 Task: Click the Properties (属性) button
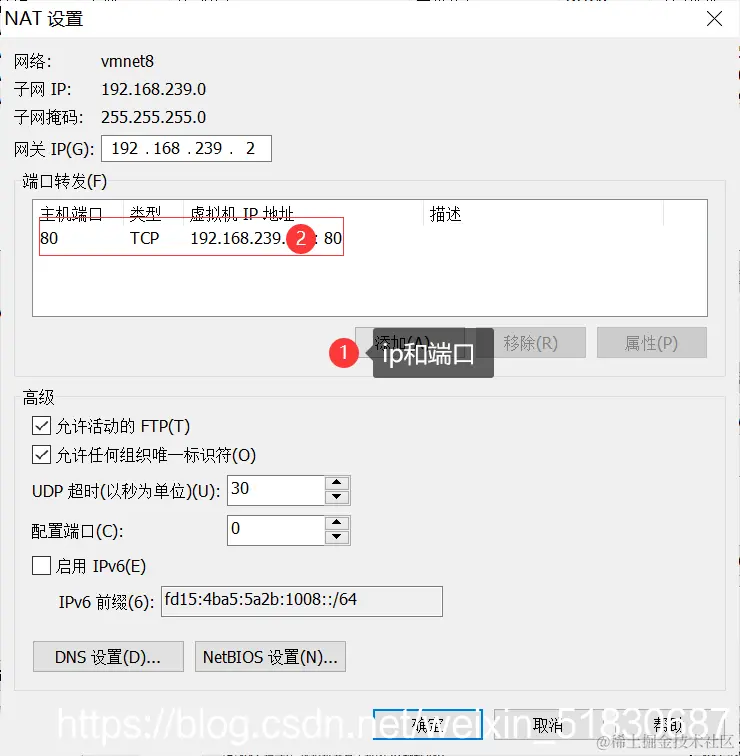pyautogui.click(x=652, y=343)
